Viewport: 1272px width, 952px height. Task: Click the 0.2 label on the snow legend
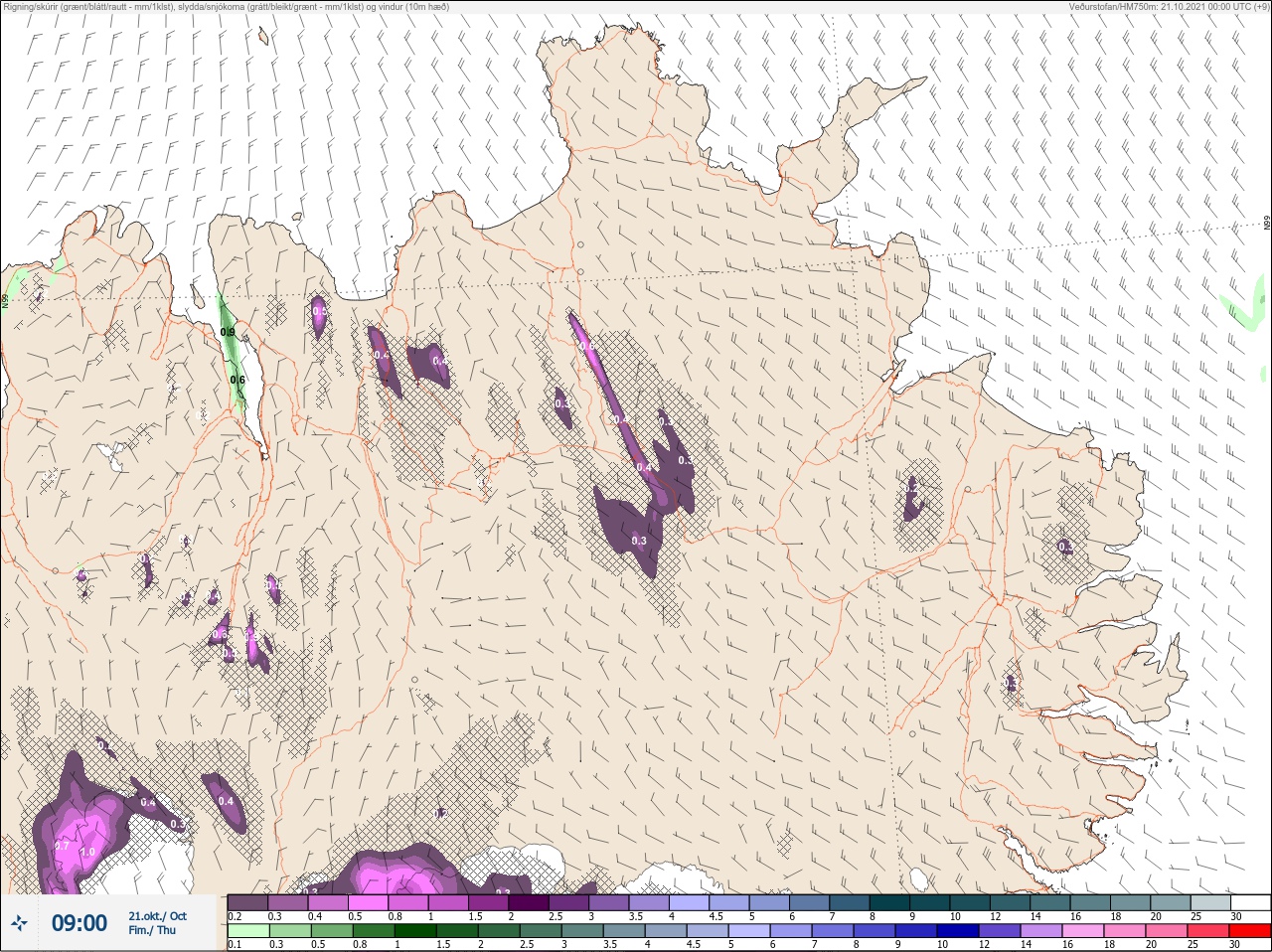tap(235, 916)
